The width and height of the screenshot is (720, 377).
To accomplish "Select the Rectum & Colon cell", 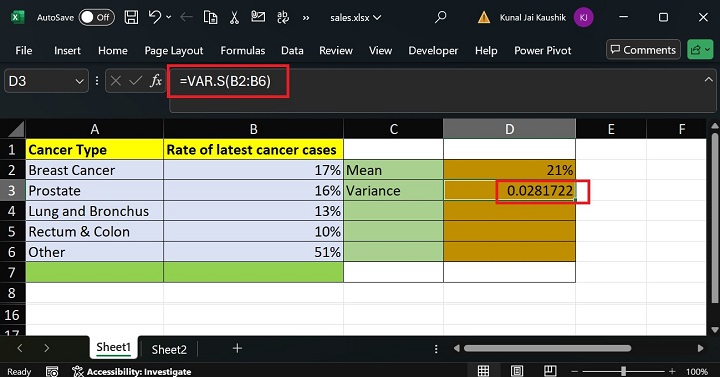I will pyautogui.click(x=95, y=231).
